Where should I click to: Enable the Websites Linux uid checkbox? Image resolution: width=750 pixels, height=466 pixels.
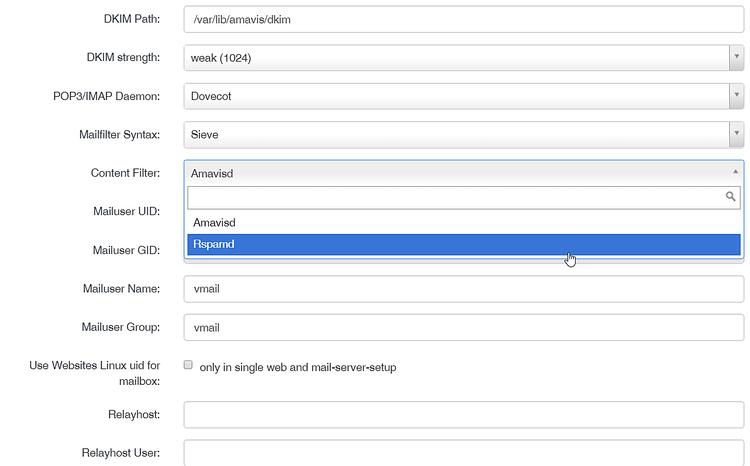click(x=188, y=366)
